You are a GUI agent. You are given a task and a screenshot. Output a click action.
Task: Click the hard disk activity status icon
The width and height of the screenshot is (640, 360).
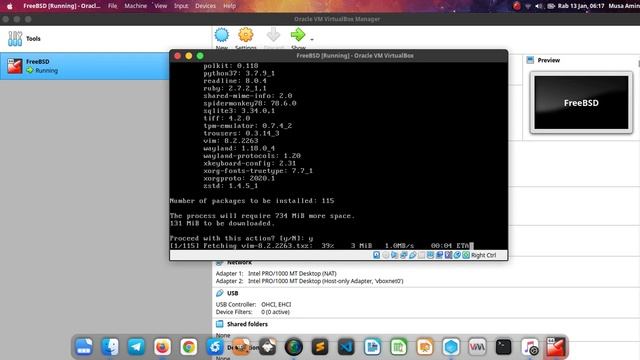(x=376, y=255)
